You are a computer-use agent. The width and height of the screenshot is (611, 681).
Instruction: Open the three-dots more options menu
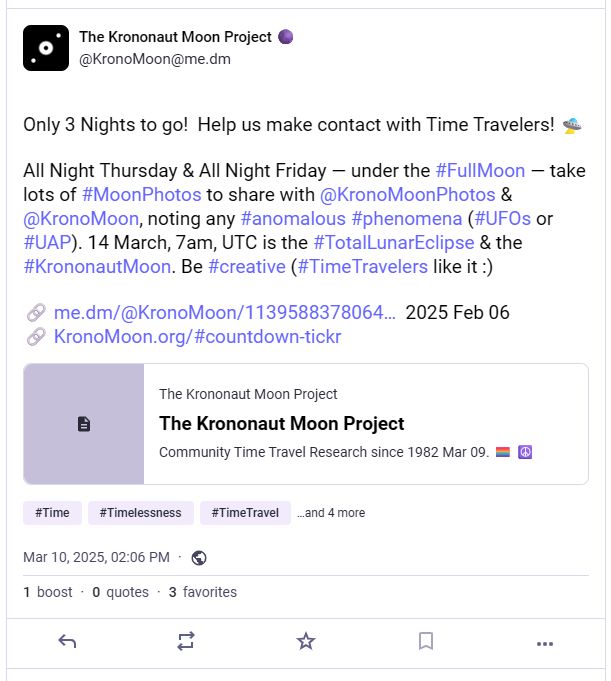tap(544, 642)
